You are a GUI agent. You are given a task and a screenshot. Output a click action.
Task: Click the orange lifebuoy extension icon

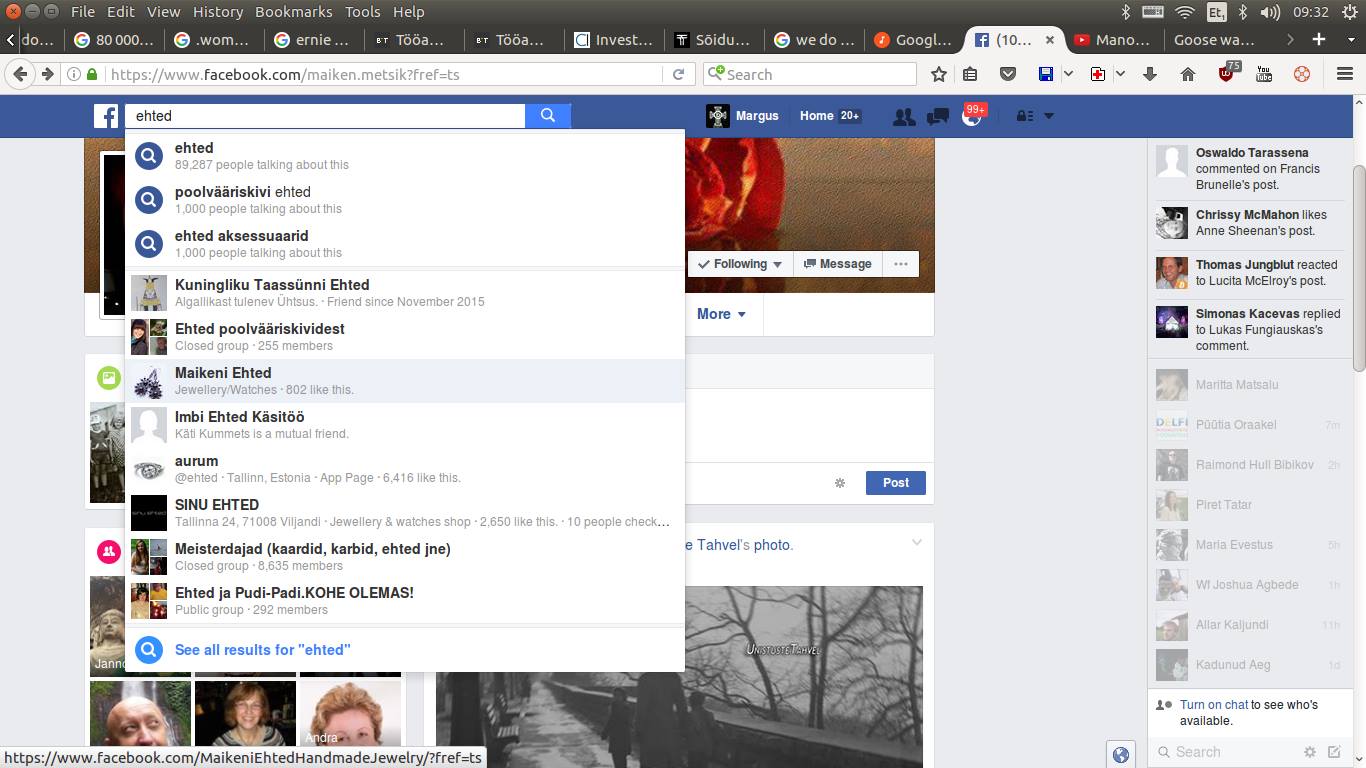pos(1302,74)
